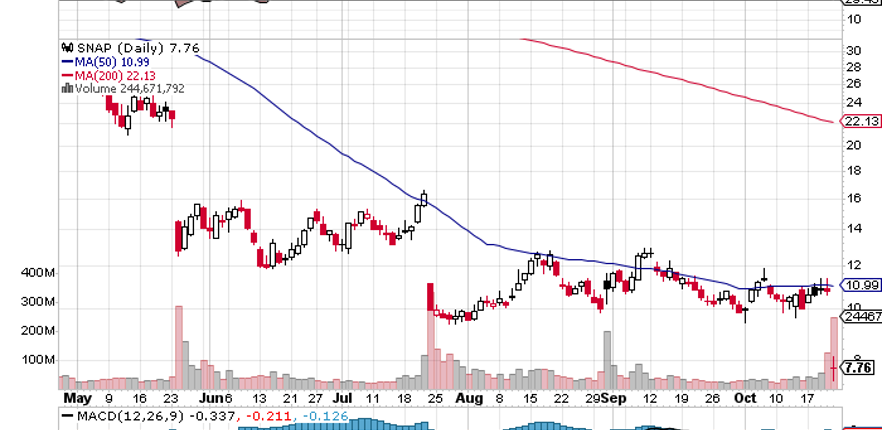Click the 19 date label in September
Image resolution: width=882 pixels, height=430 pixels.
pyautogui.click(x=681, y=398)
